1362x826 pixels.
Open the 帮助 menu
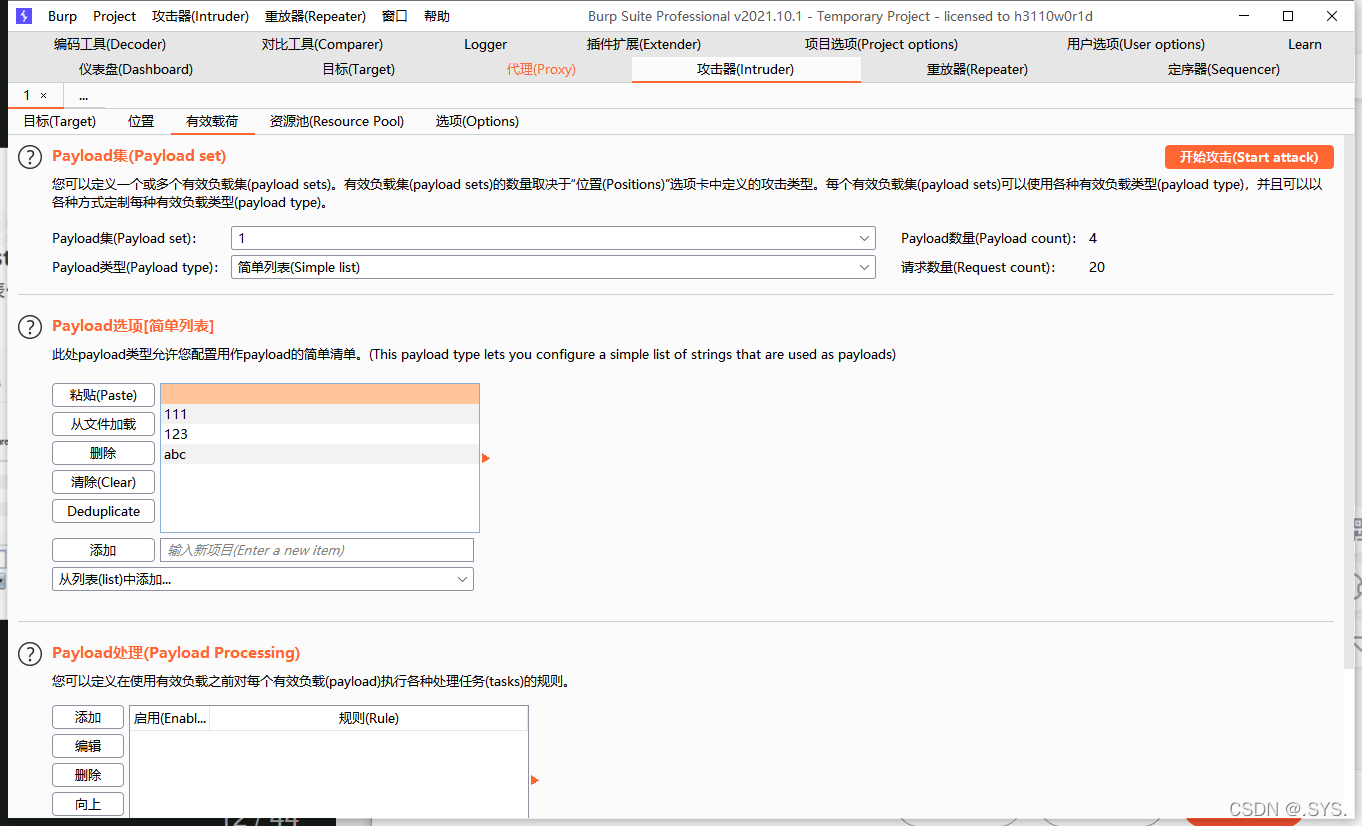(x=437, y=16)
